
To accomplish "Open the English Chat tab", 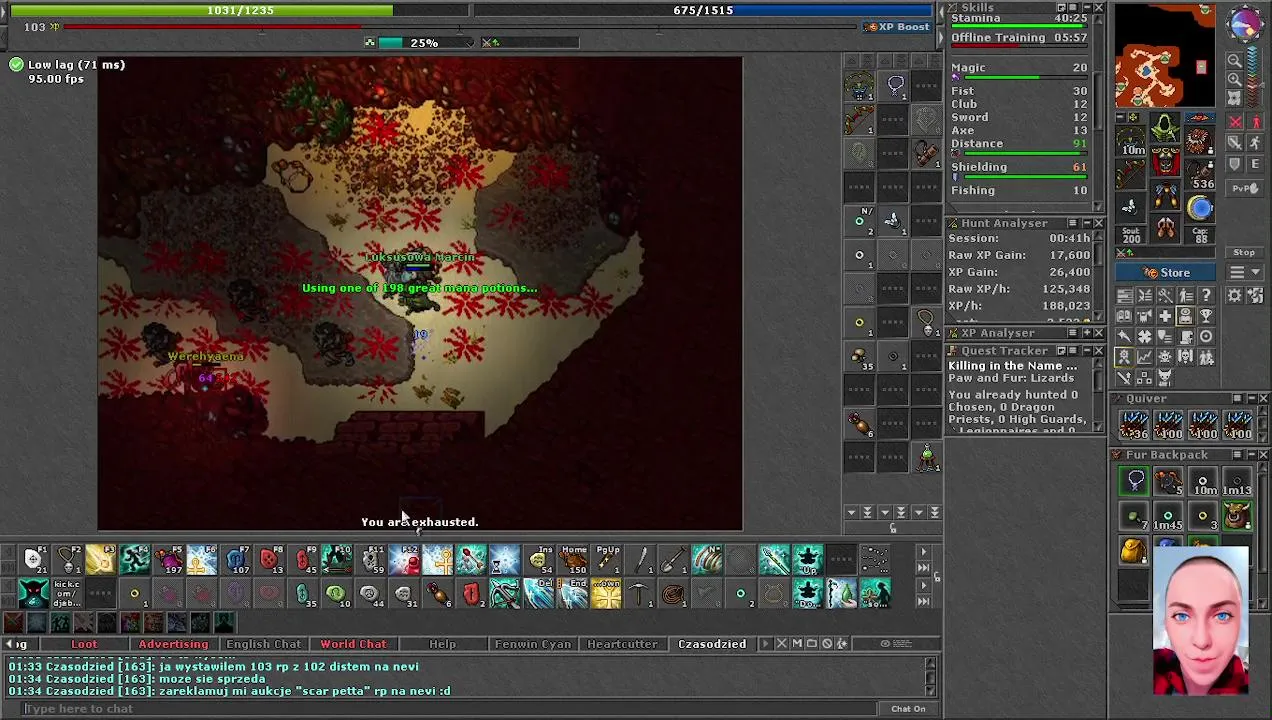I will pos(263,644).
